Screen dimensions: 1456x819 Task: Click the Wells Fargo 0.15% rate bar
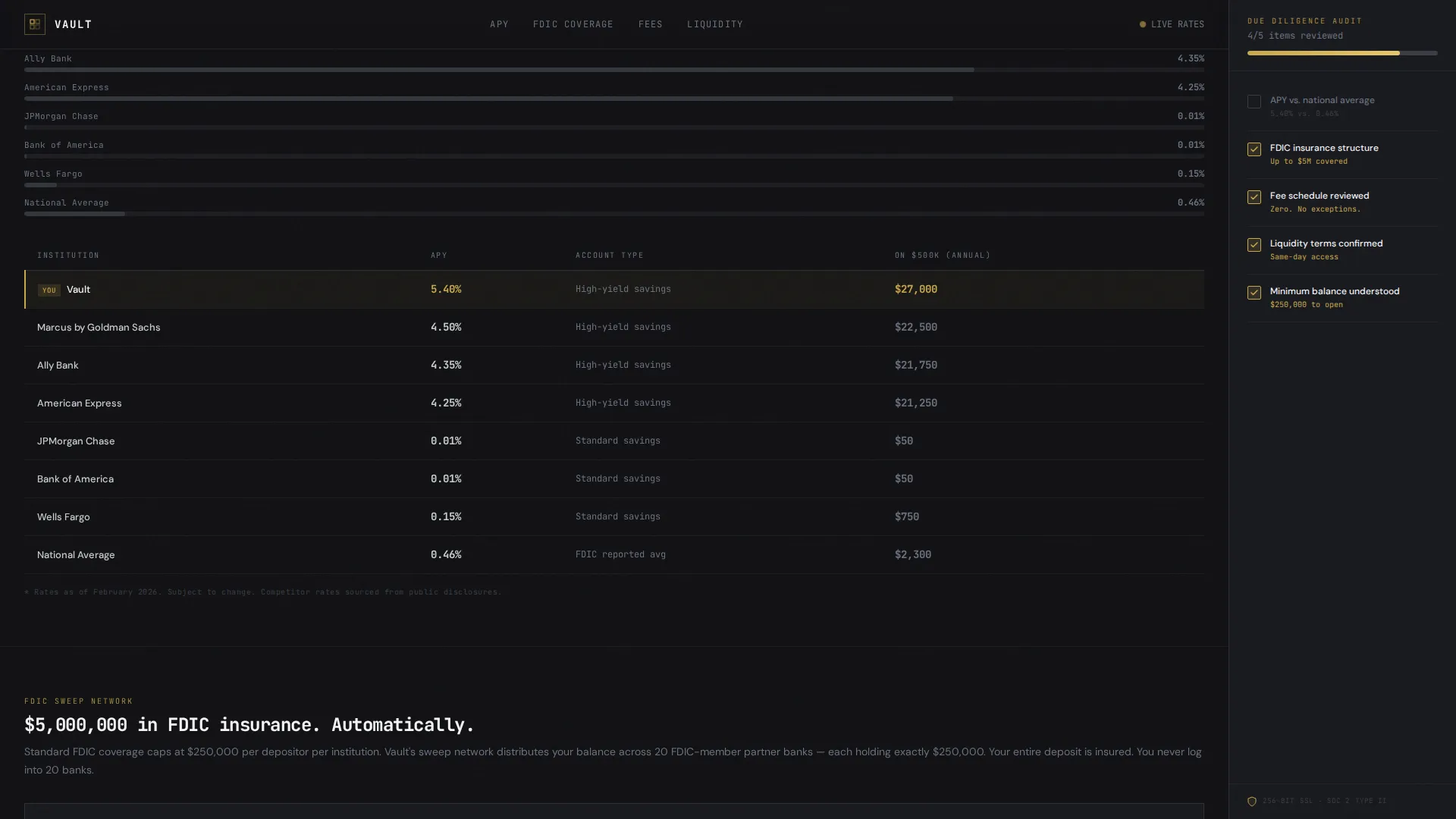(x=614, y=185)
